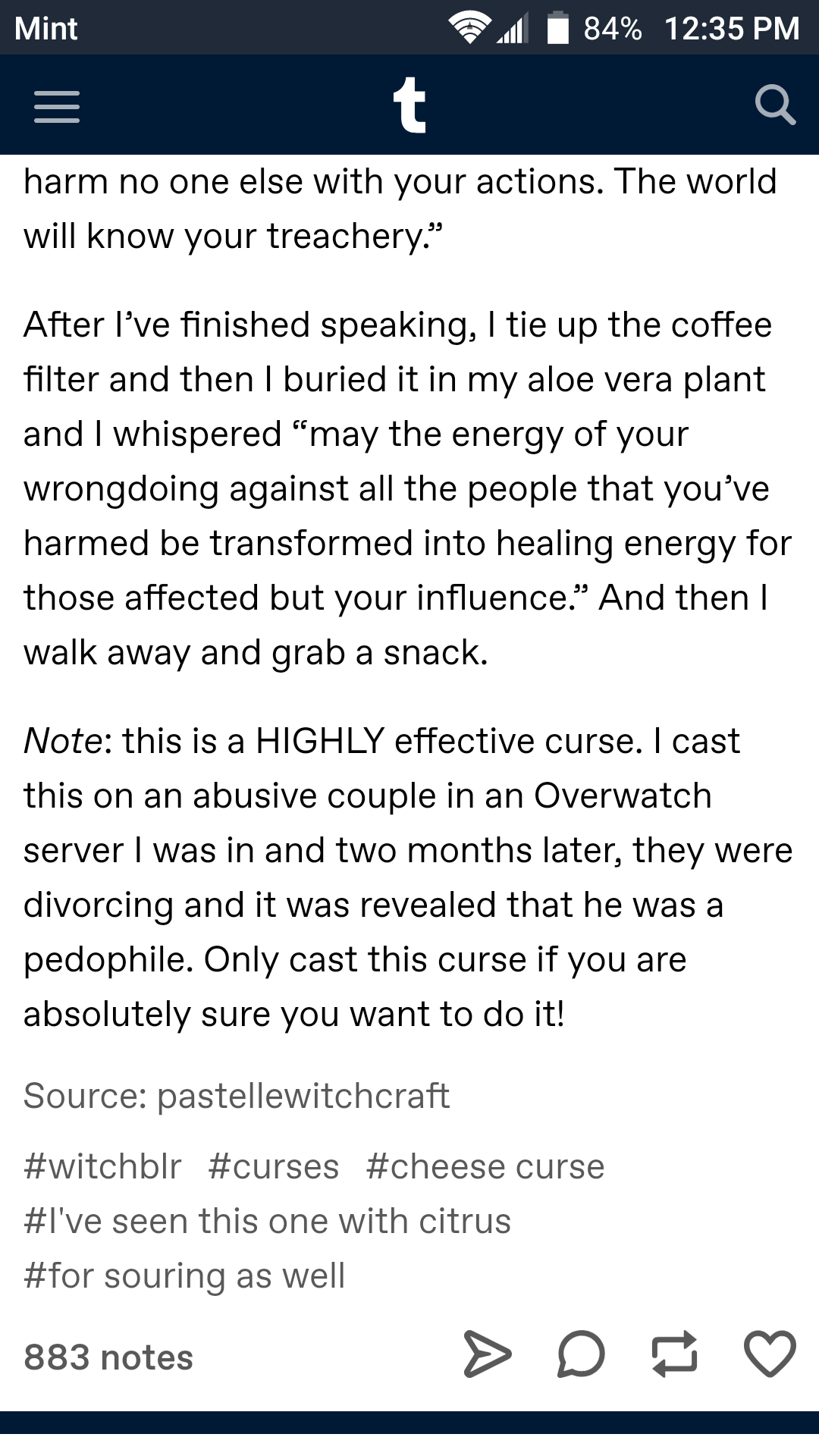Tap the Tumblr logo
This screenshot has height=1456, width=819.
coord(409,105)
